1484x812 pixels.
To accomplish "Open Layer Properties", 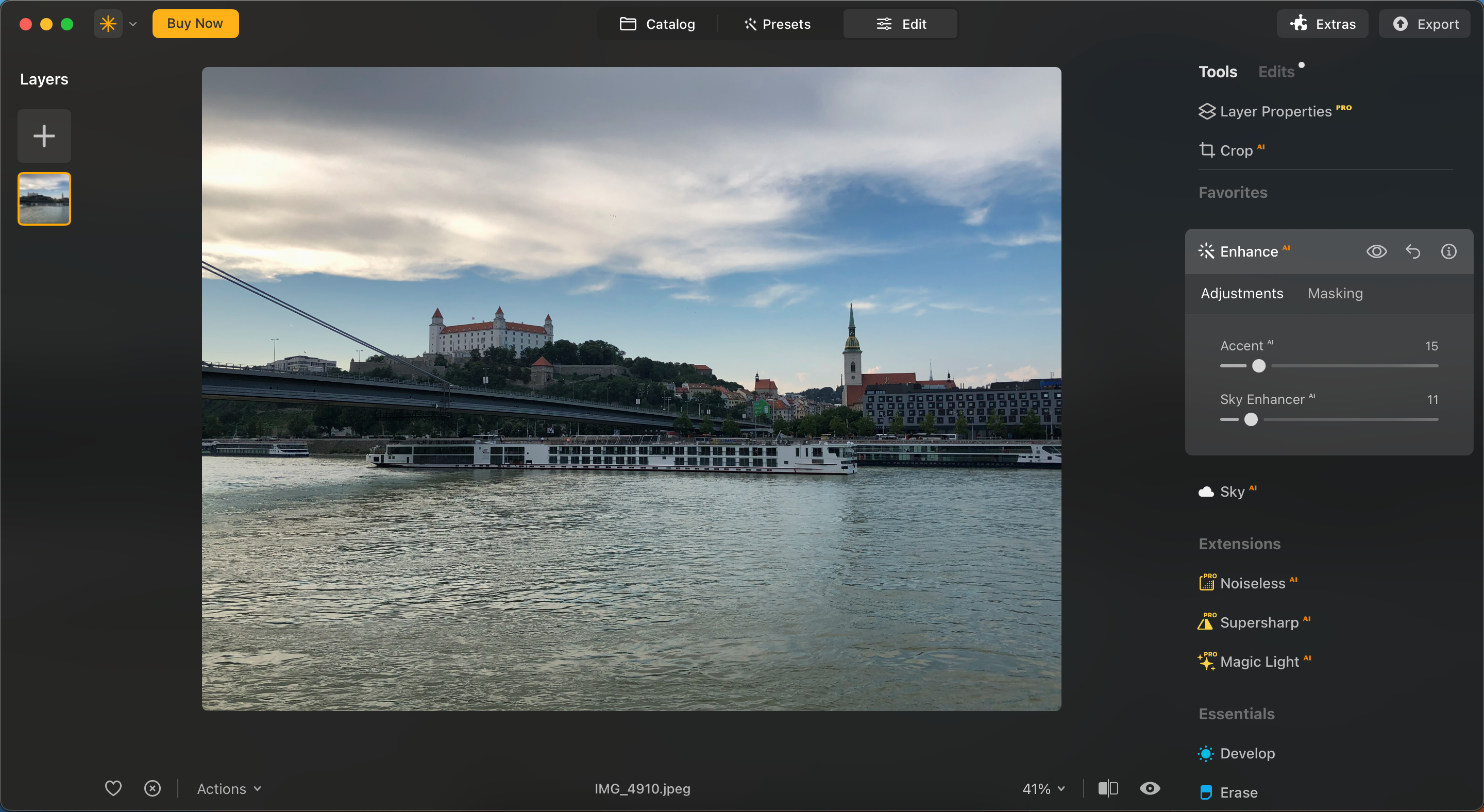I will (1276, 111).
